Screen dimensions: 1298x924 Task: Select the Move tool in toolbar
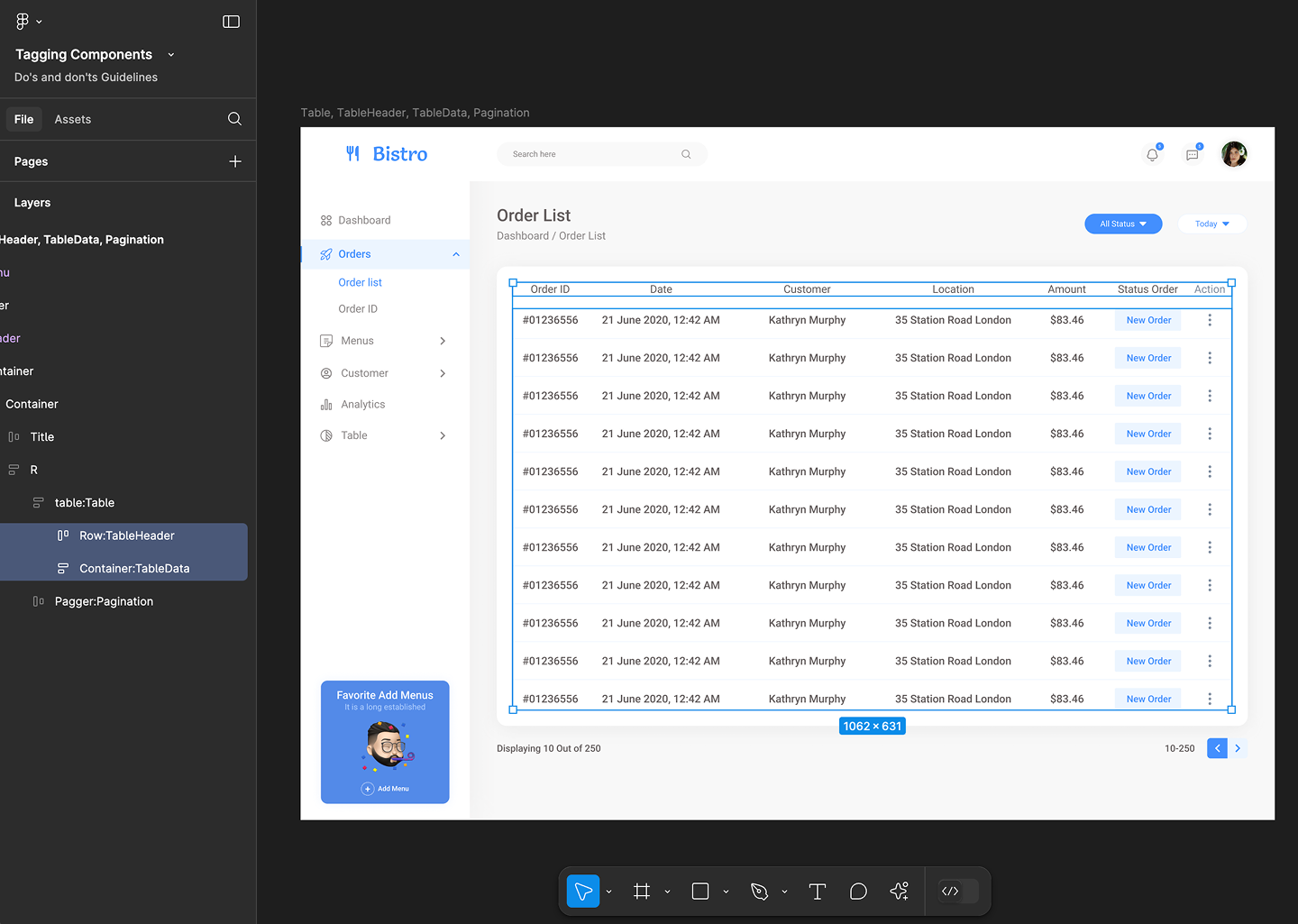[583, 892]
